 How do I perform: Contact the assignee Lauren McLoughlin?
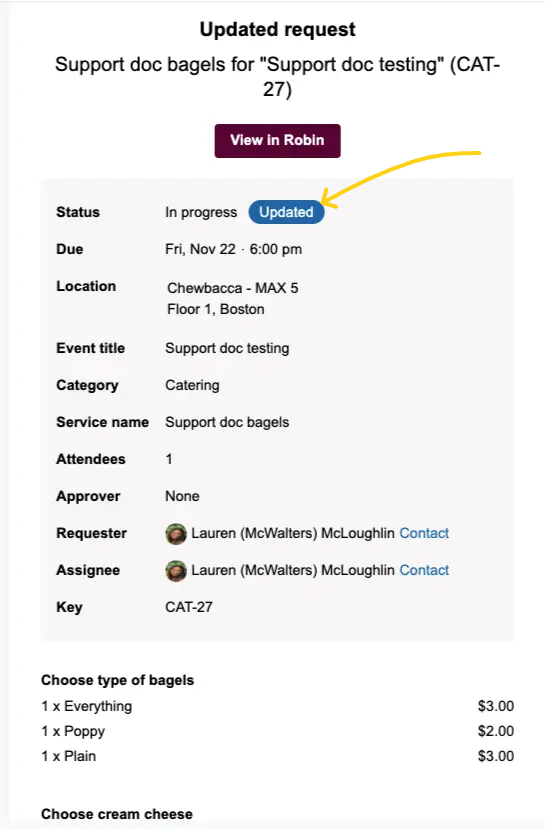tap(424, 570)
